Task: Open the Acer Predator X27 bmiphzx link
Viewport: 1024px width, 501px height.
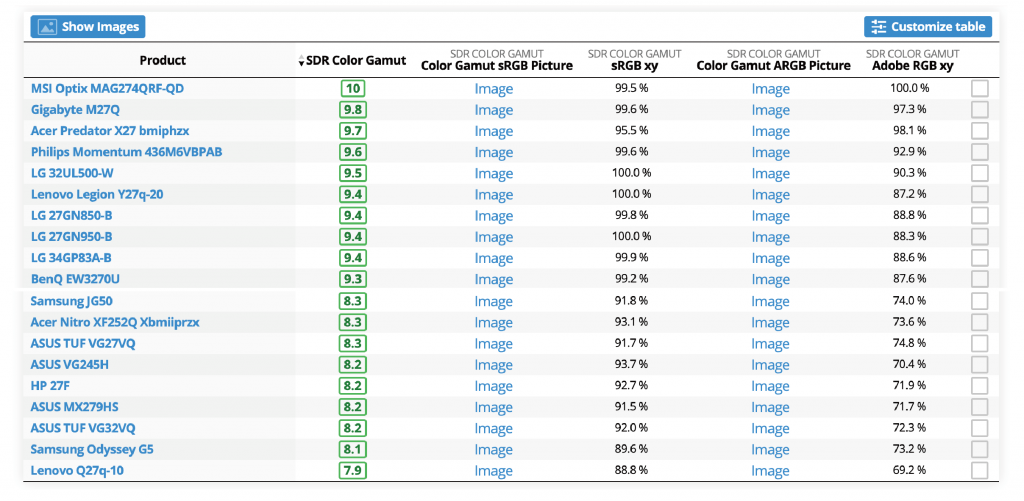Action: 110,131
